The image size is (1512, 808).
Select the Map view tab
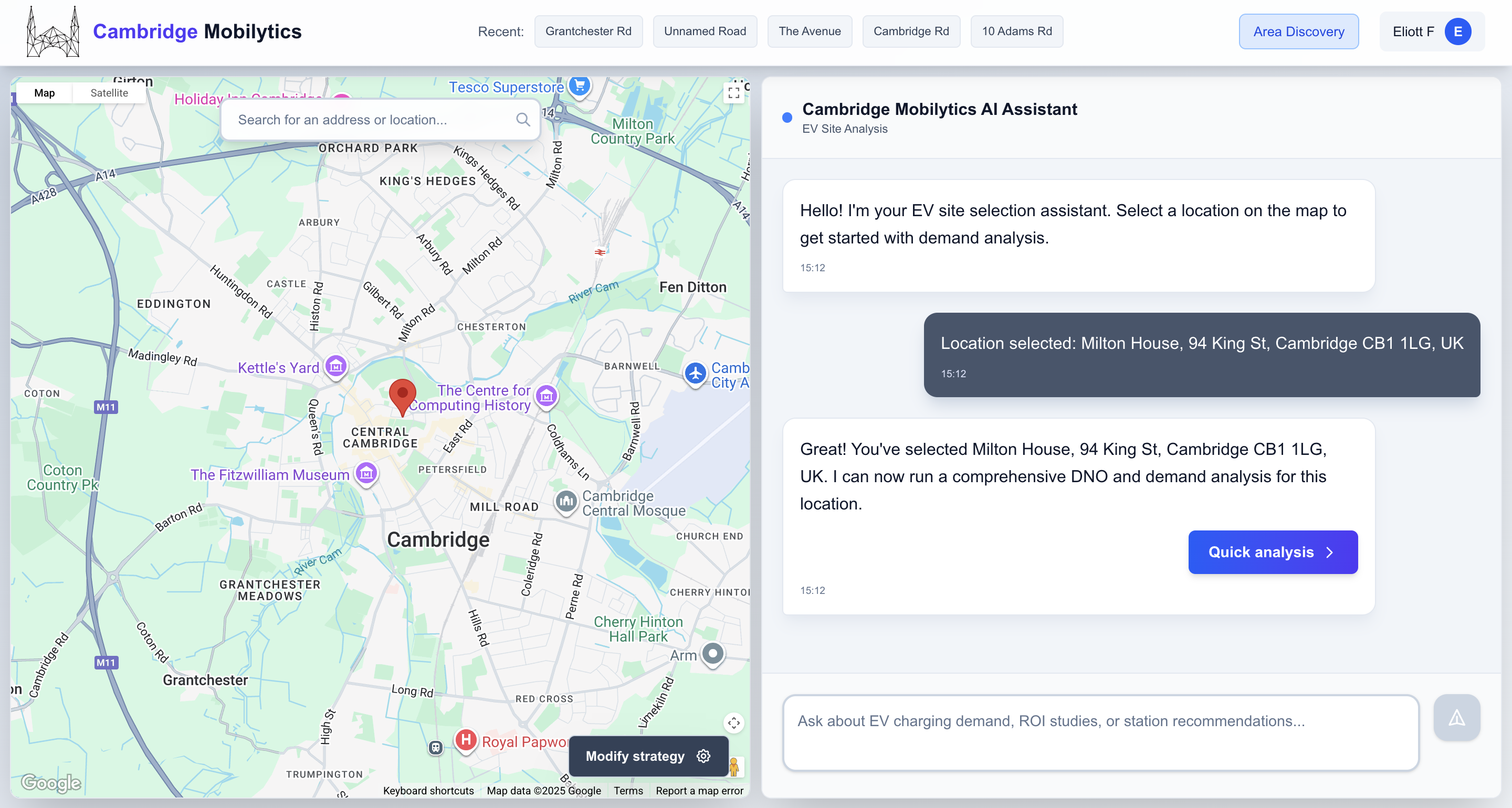(x=45, y=92)
